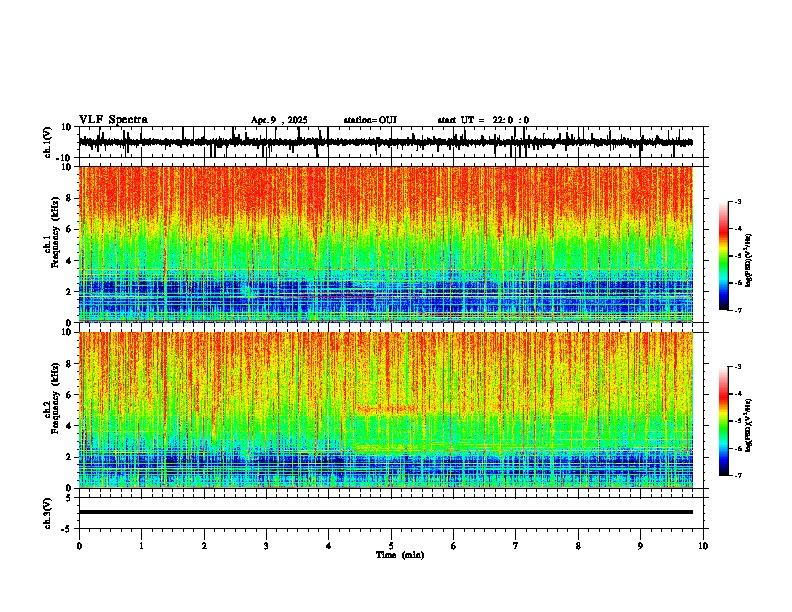This screenshot has height=612, width=792.
Task: Click the 5 kHz emission band in ch.2 spectrogram
Action: [x=386, y=410]
